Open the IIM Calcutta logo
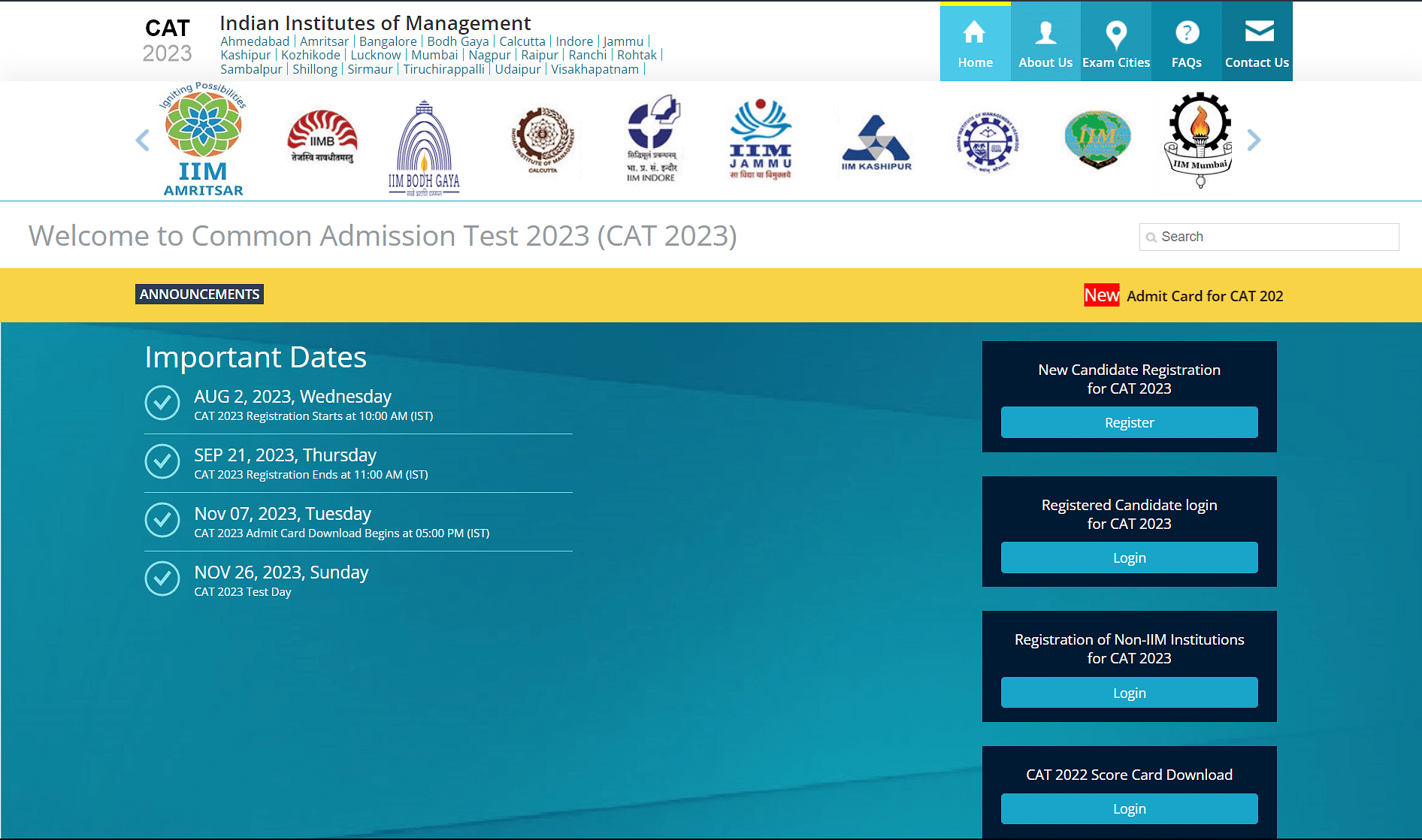 542,140
